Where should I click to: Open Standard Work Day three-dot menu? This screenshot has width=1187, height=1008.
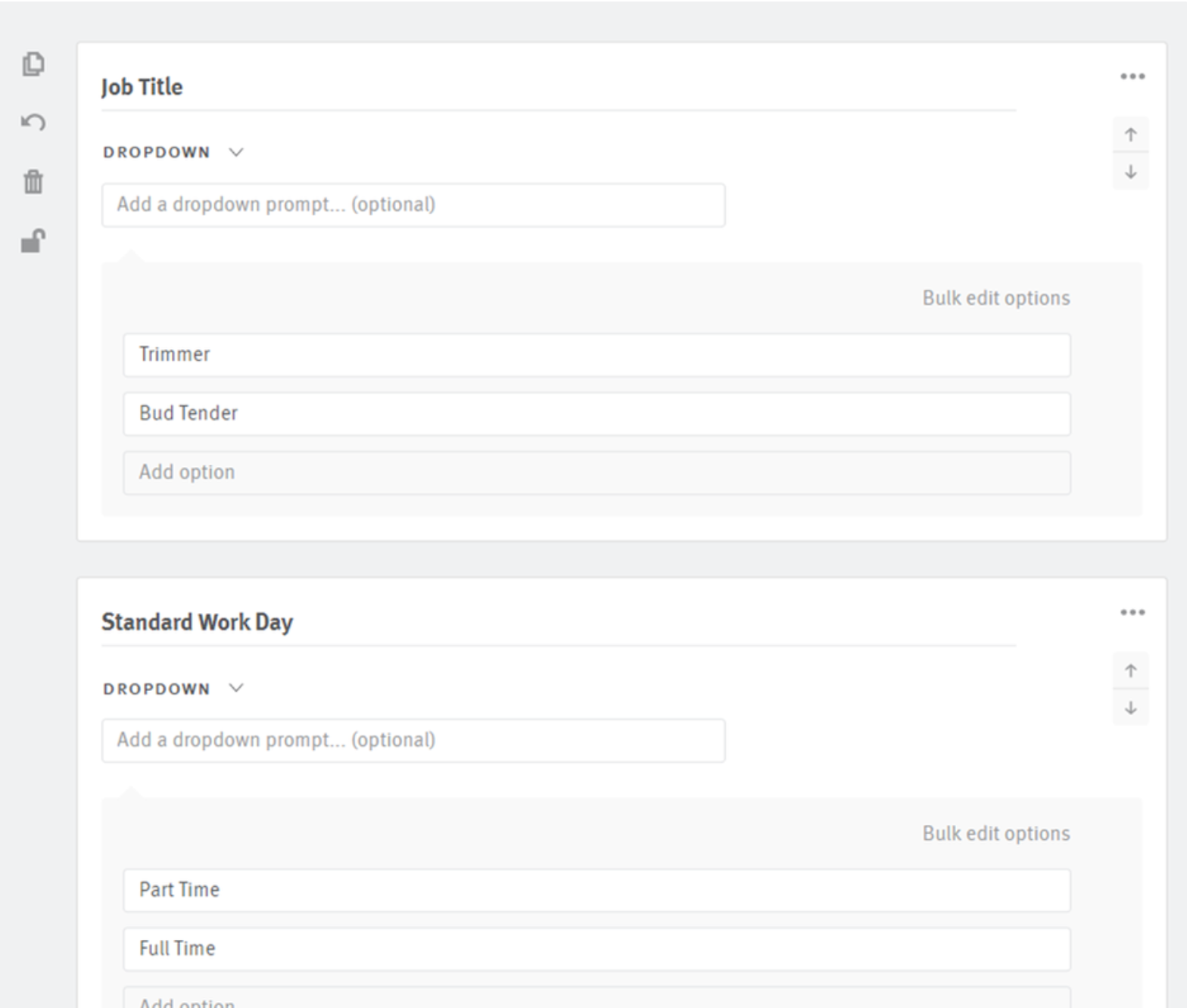point(1132,612)
